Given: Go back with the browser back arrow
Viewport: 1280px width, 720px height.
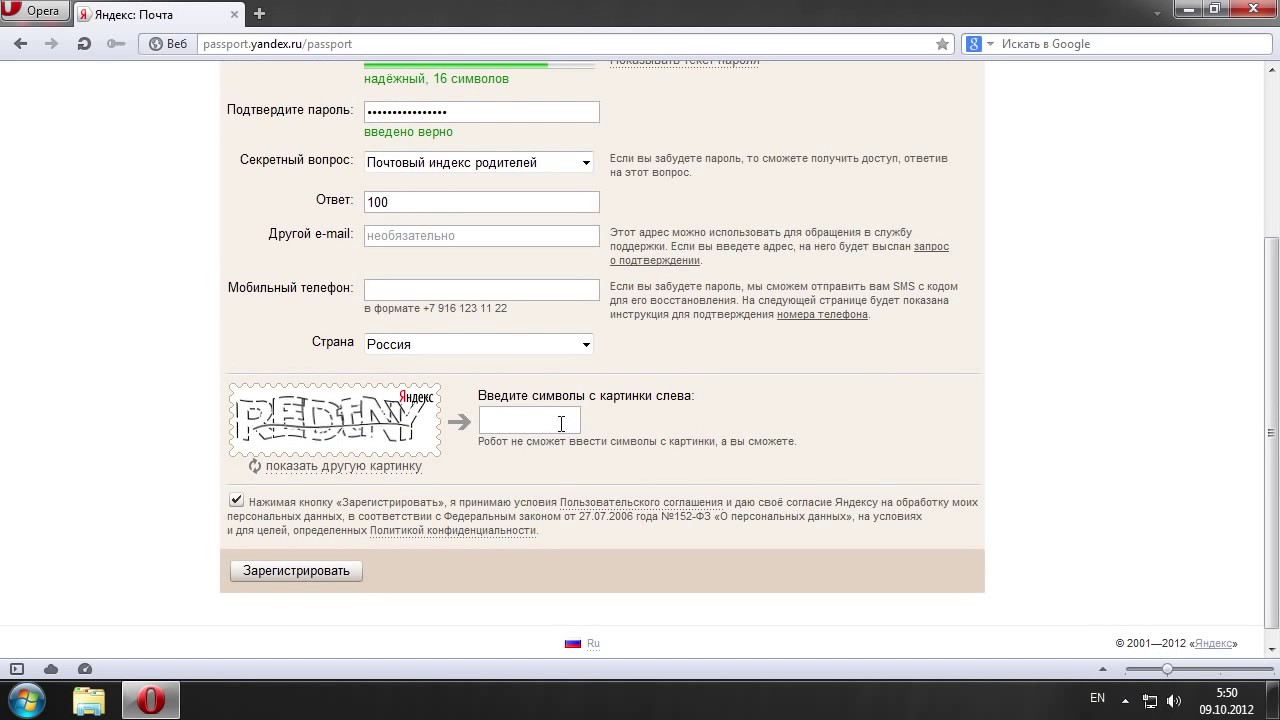Looking at the screenshot, I should (x=20, y=44).
